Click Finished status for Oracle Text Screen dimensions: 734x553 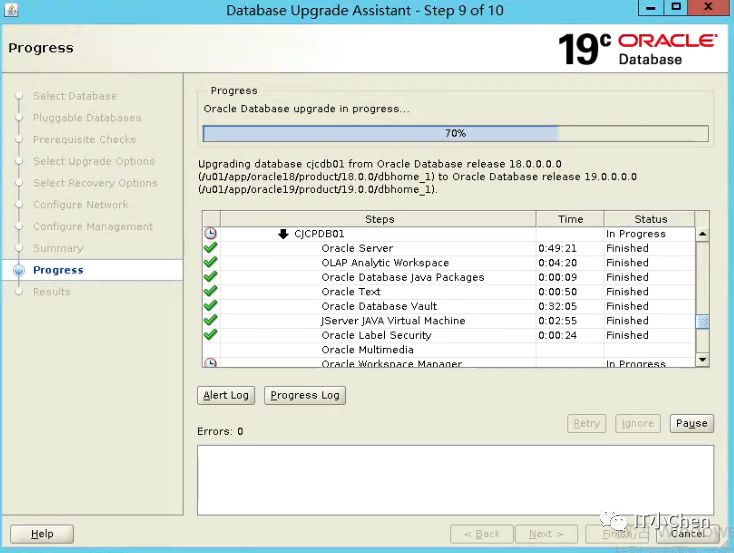pos(627,292)
